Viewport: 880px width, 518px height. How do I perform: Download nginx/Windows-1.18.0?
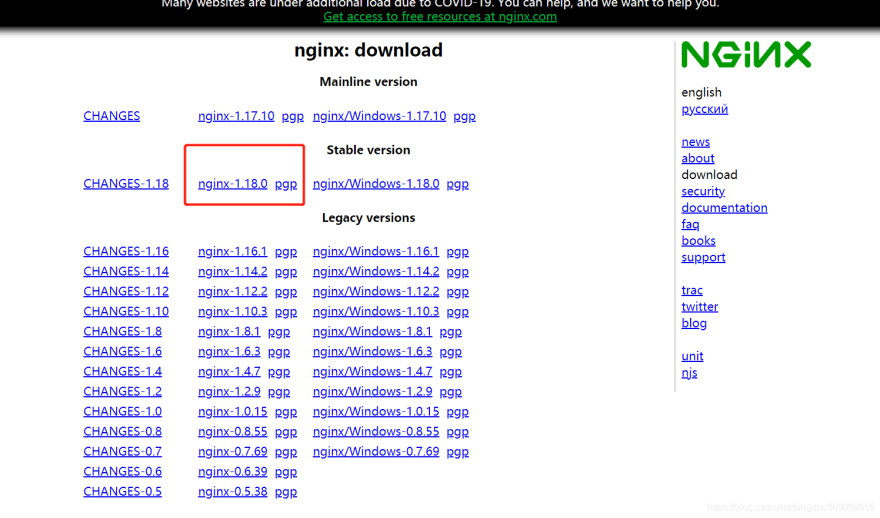coord(376,184)
